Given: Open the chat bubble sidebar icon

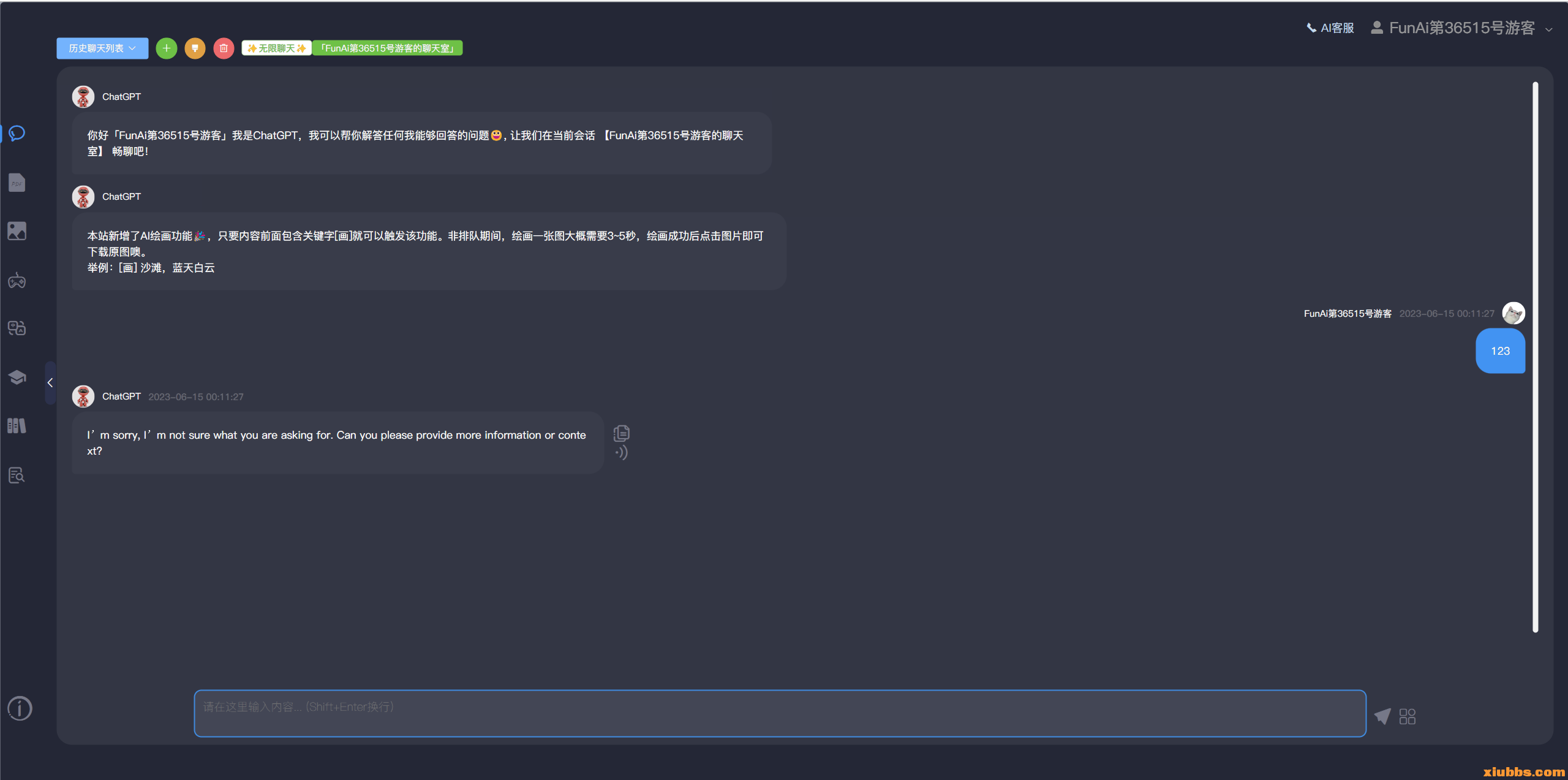Looking at the screenshot, I should [x=17, y=134].
